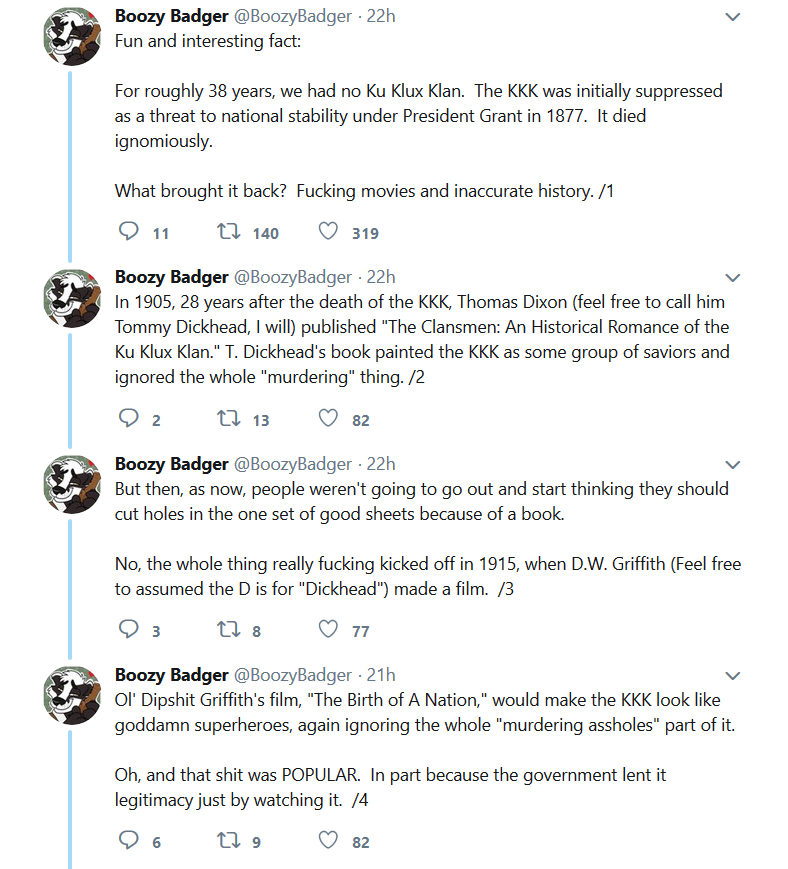Reply to the Birth of A Nation tweet
The width and height of the screenshot is (788, 869).
pyautogui.click(x=129, y=840)
